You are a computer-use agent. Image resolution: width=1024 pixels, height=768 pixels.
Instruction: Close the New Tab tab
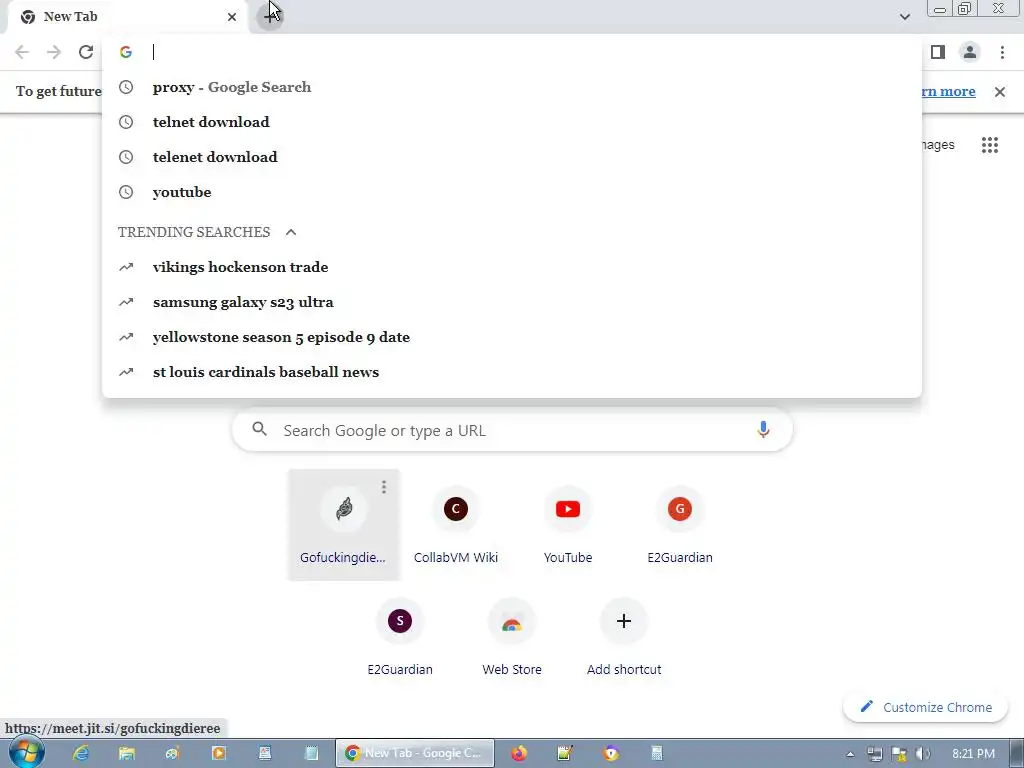(x=232, y=17)
